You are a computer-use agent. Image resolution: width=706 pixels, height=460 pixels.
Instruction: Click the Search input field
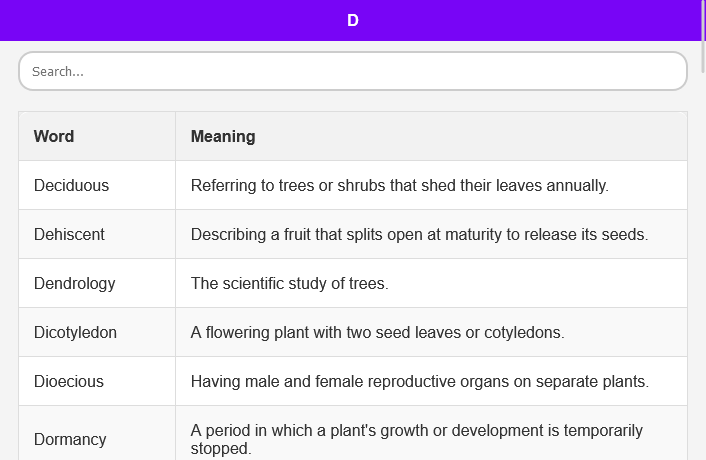click(x=352, y=71)
